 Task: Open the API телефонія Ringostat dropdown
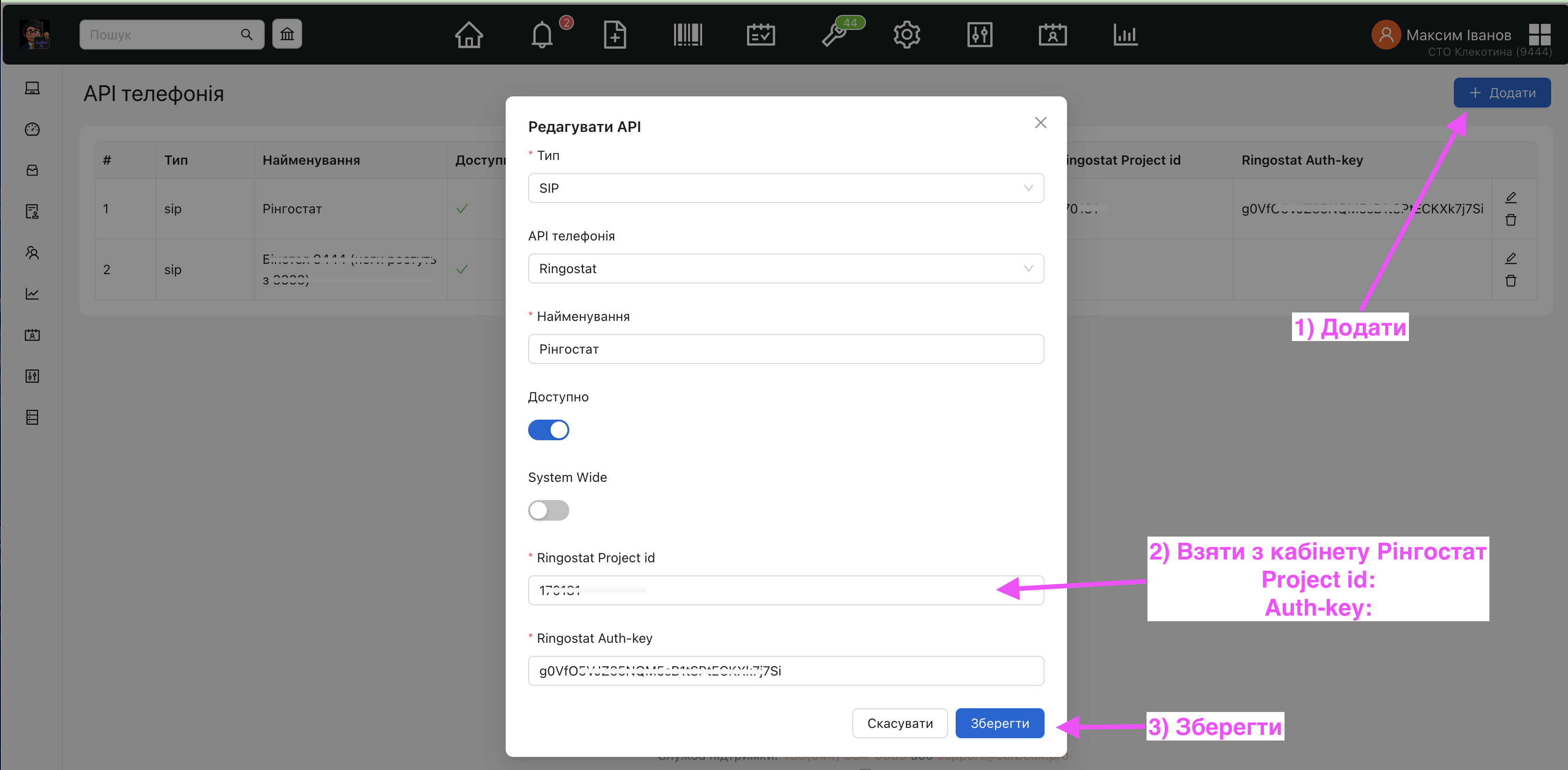[785, 269]
